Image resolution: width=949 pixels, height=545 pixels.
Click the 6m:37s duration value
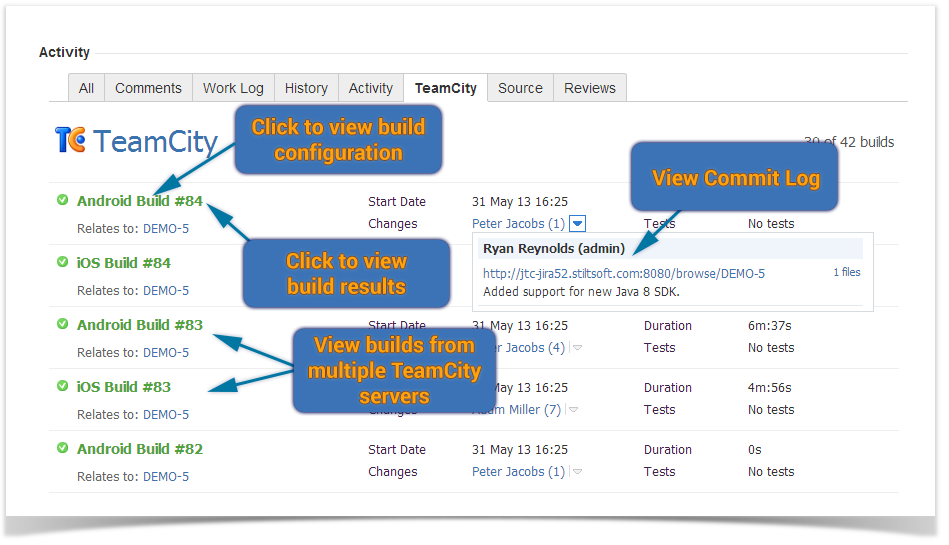pyautogui.click(x=769, y=326)
